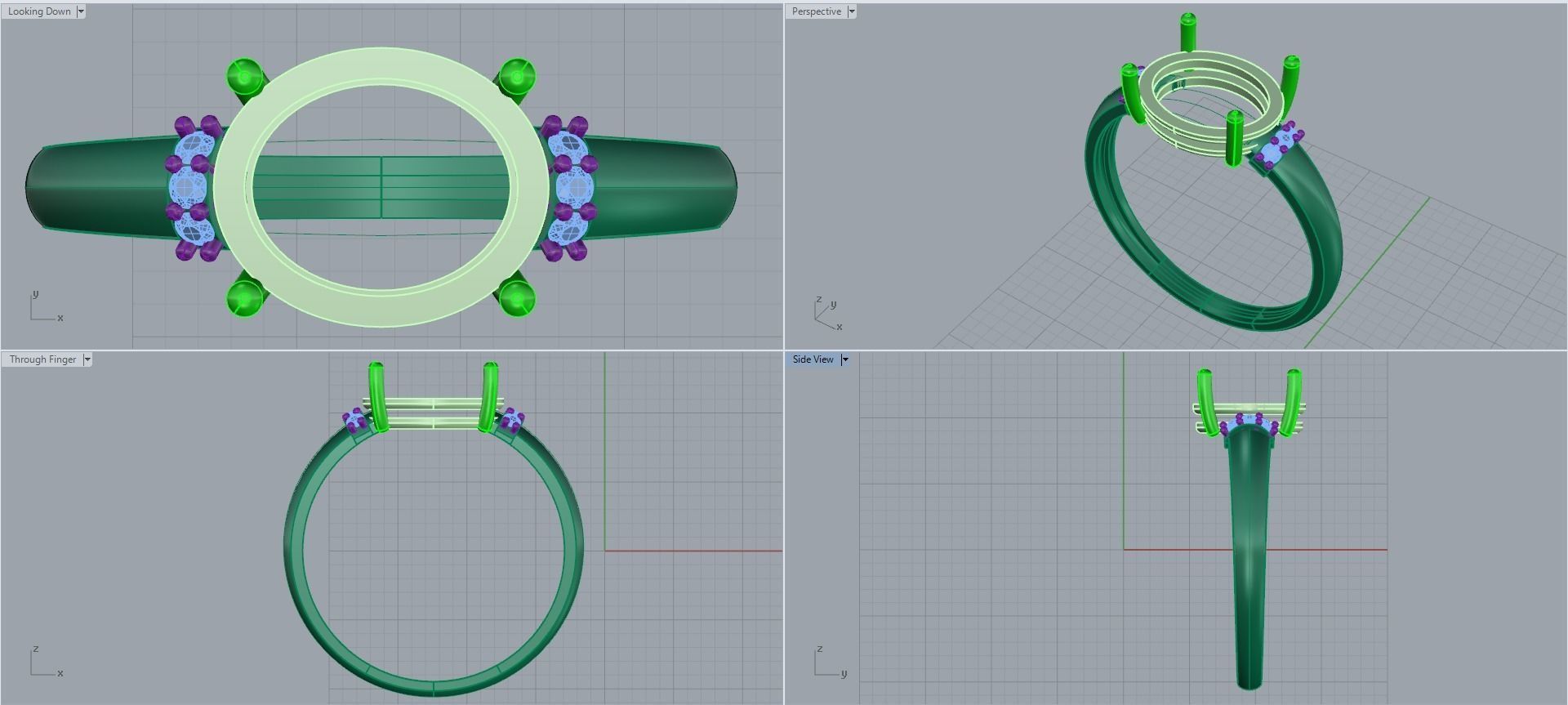The height and width of the screenshot is (705, 1568).
Task: Activate the Perspective viewport title
Action: [x=816, y=11]
